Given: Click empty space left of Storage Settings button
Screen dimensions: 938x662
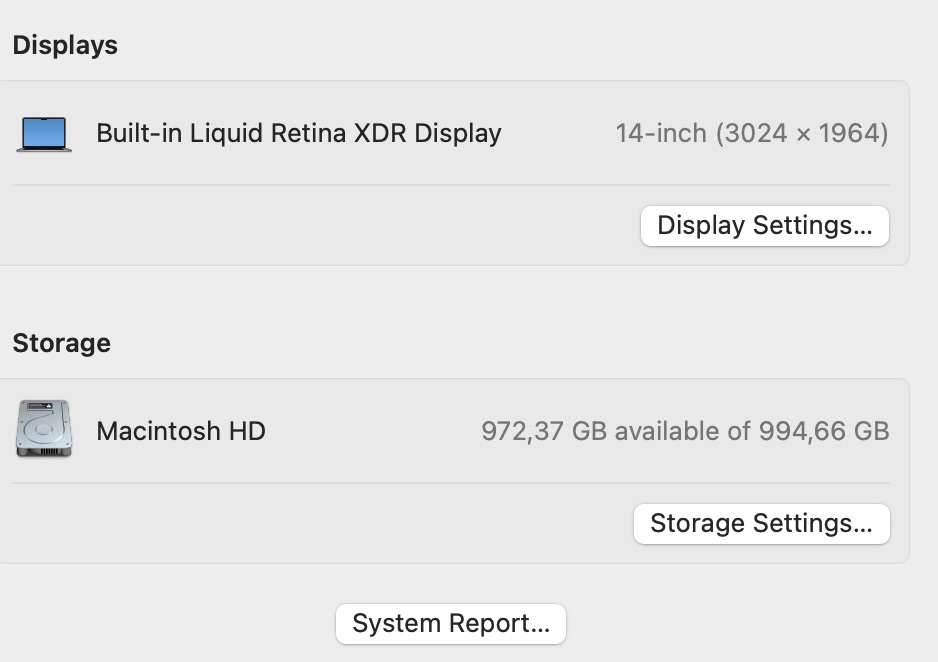Looking at the screenshot, I should pos(320,523).
